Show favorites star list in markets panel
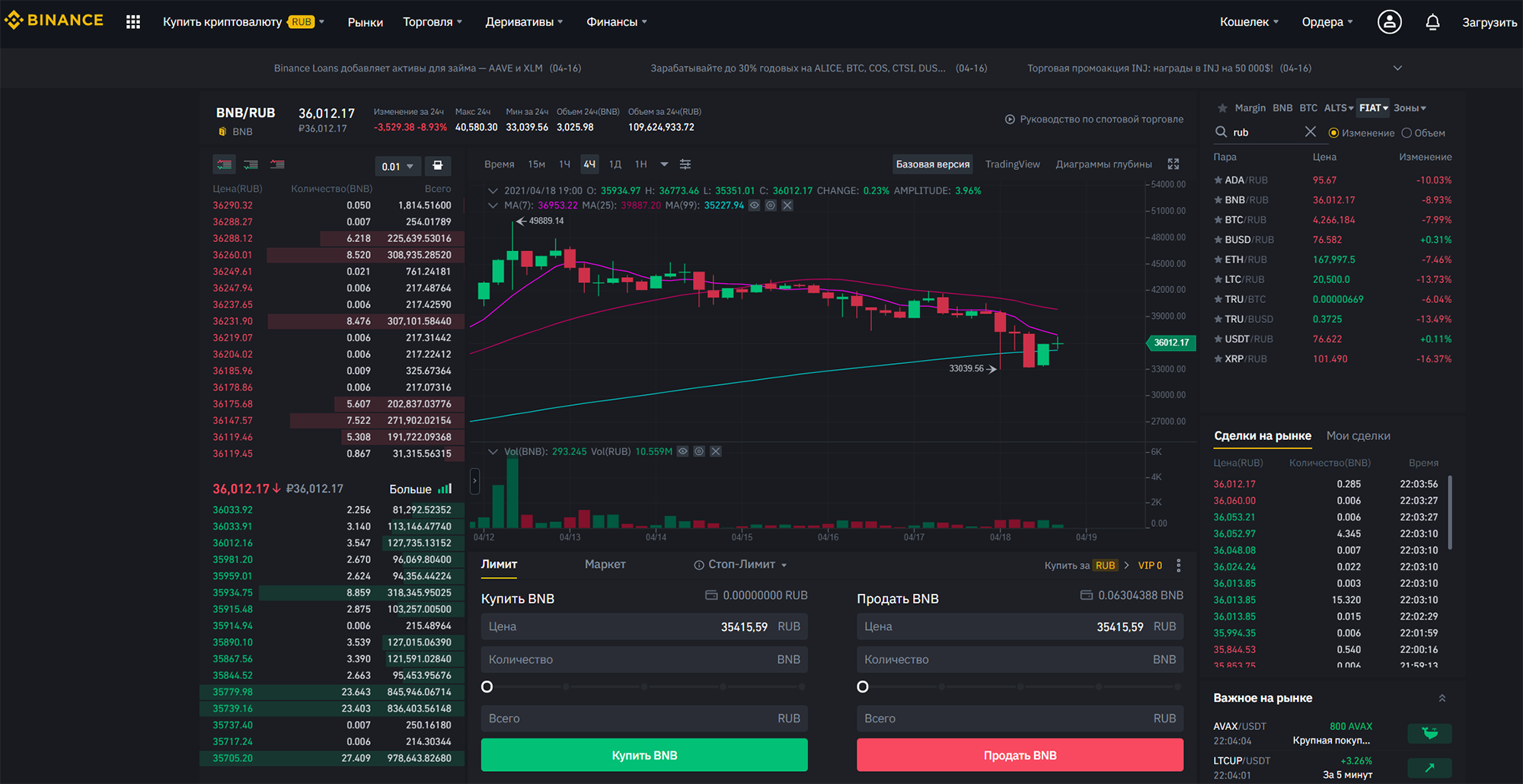This screenshot has height=784, width=1523. [1222, 108]
